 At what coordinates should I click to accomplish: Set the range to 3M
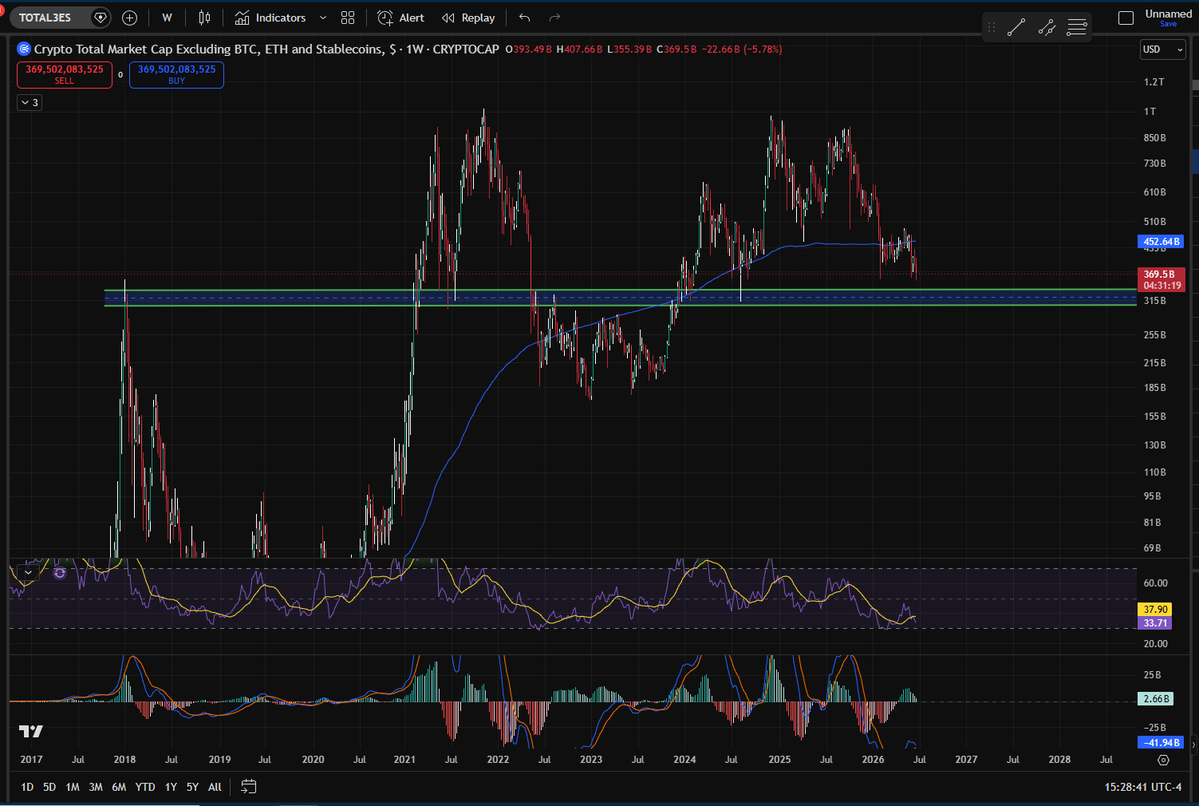click(96, 787)
